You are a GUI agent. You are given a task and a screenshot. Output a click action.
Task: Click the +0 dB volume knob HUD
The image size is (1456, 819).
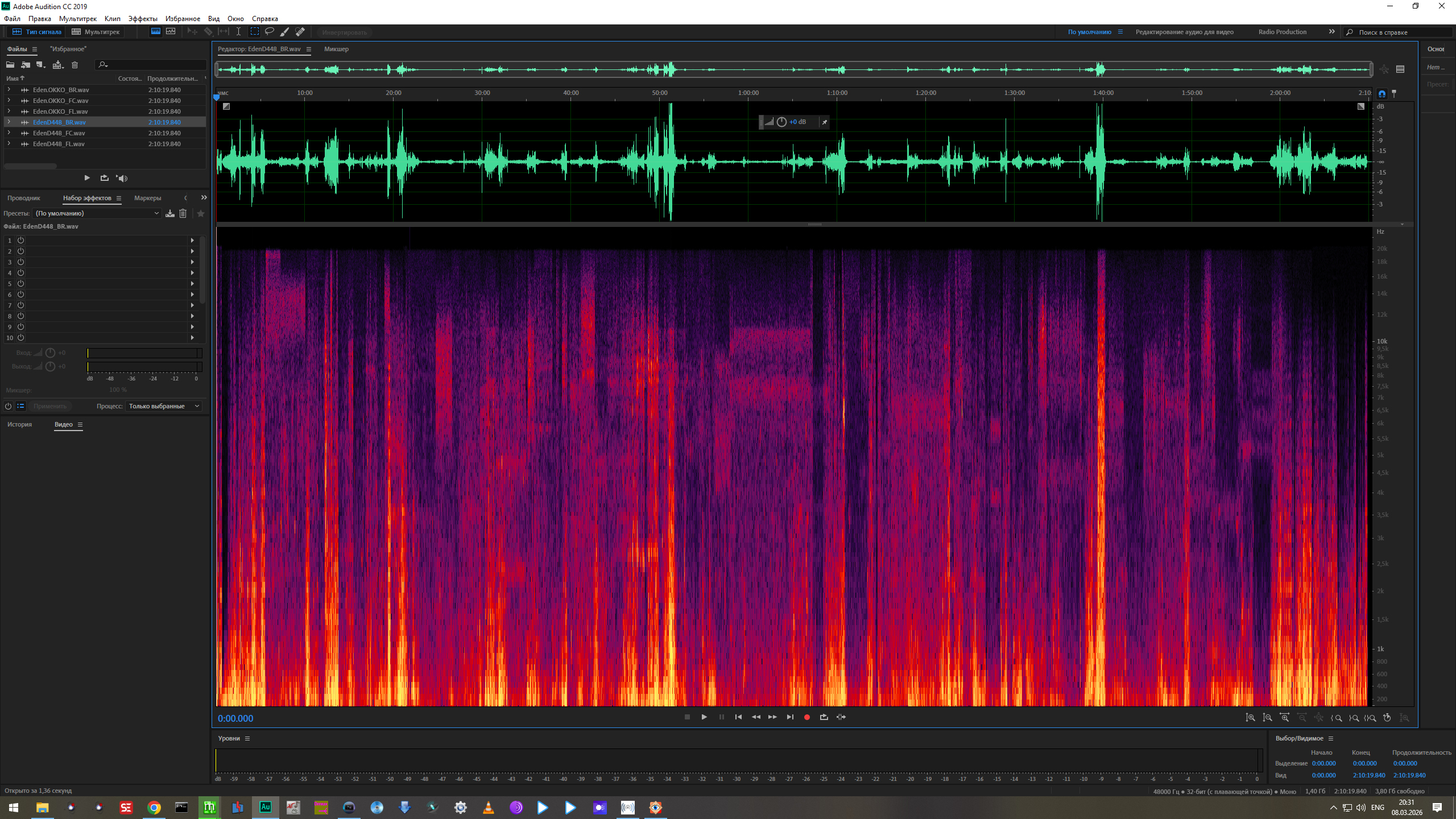(781, 122)
